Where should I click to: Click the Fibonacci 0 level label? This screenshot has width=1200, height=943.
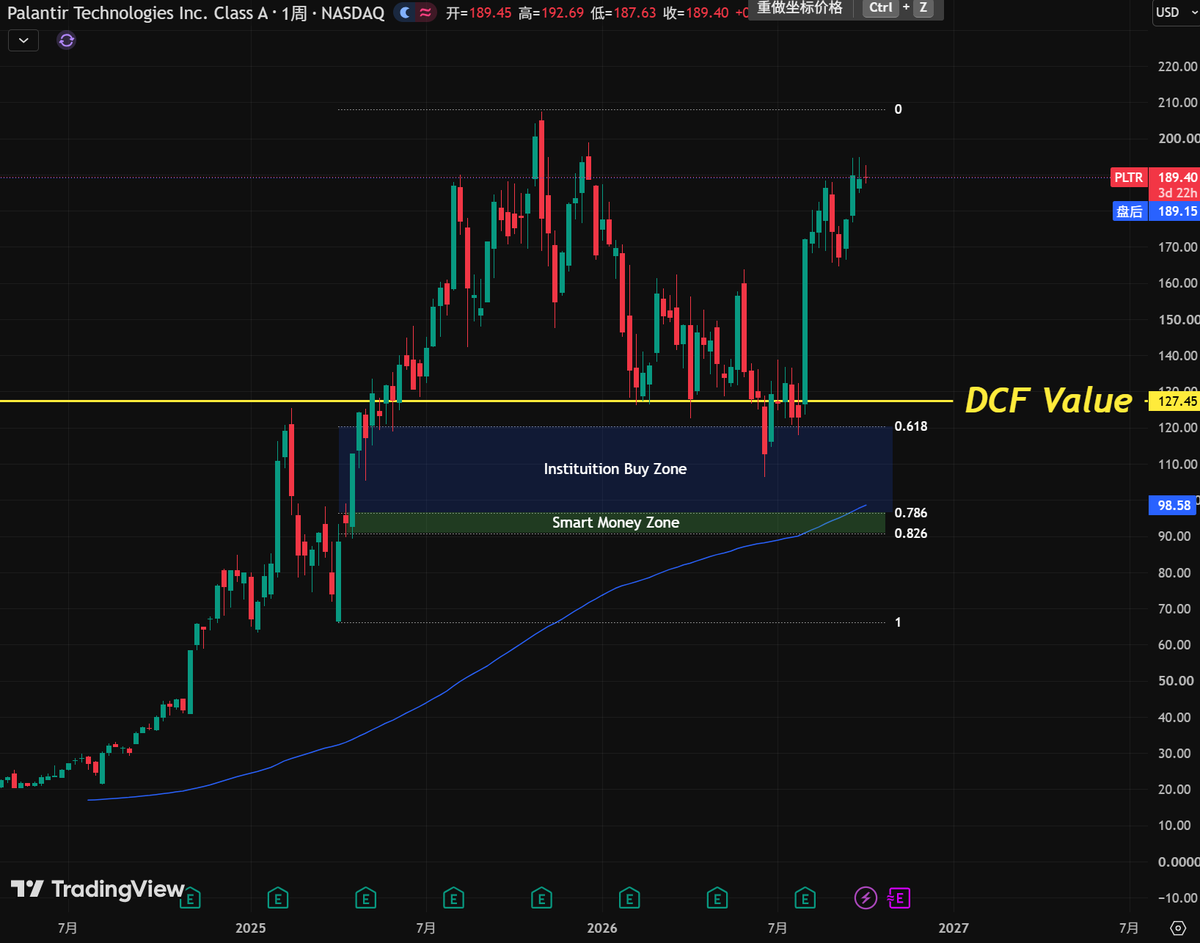[898, 109]
